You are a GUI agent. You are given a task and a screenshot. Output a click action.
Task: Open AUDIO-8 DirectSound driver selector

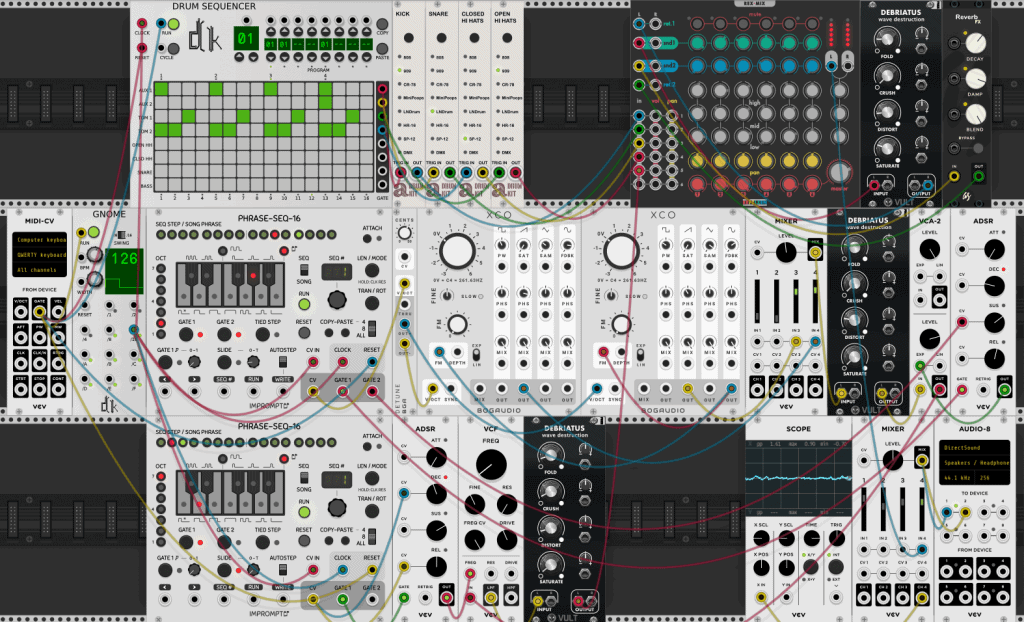[974, 448]
